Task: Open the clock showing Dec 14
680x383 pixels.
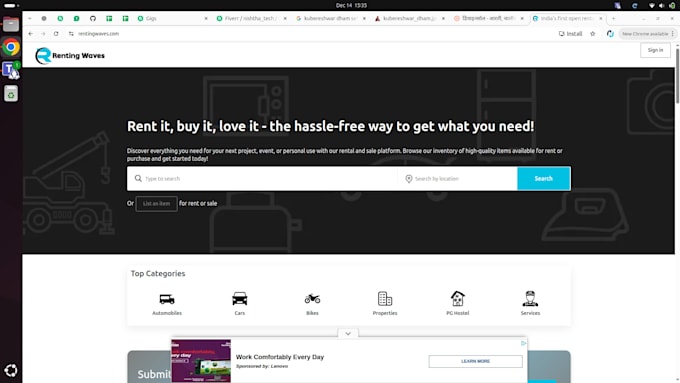Action: click(x=351, y=5)
